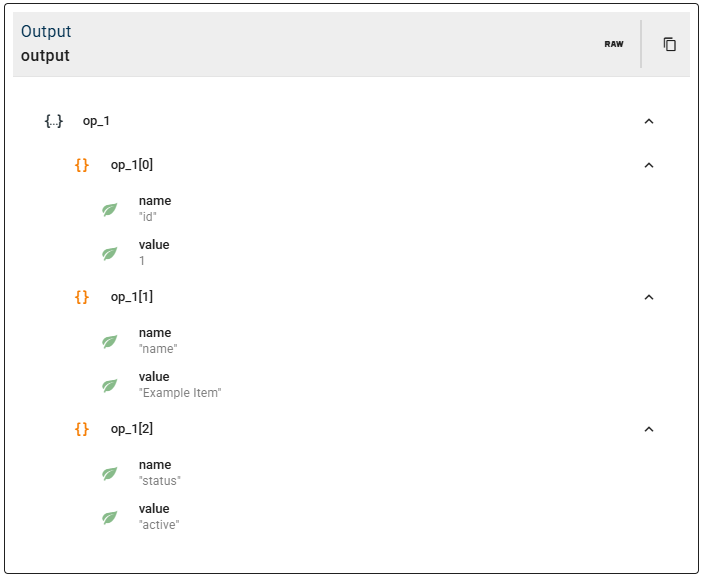Click the Output header title

(x=46, y=32)
